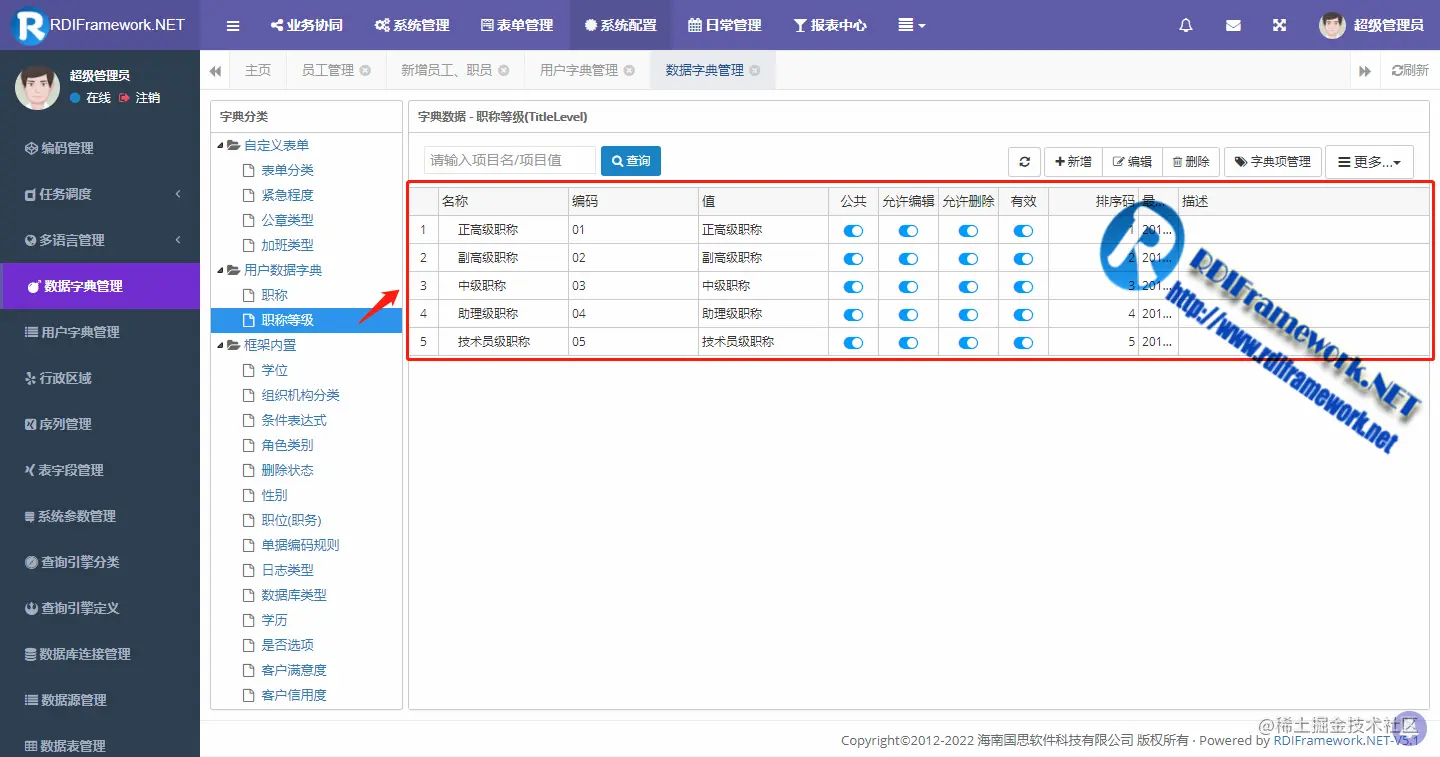Viewport: 1440px width, 757px height.
Task: Open the 更多 dropdown menu
Action: coord(1369,161)
